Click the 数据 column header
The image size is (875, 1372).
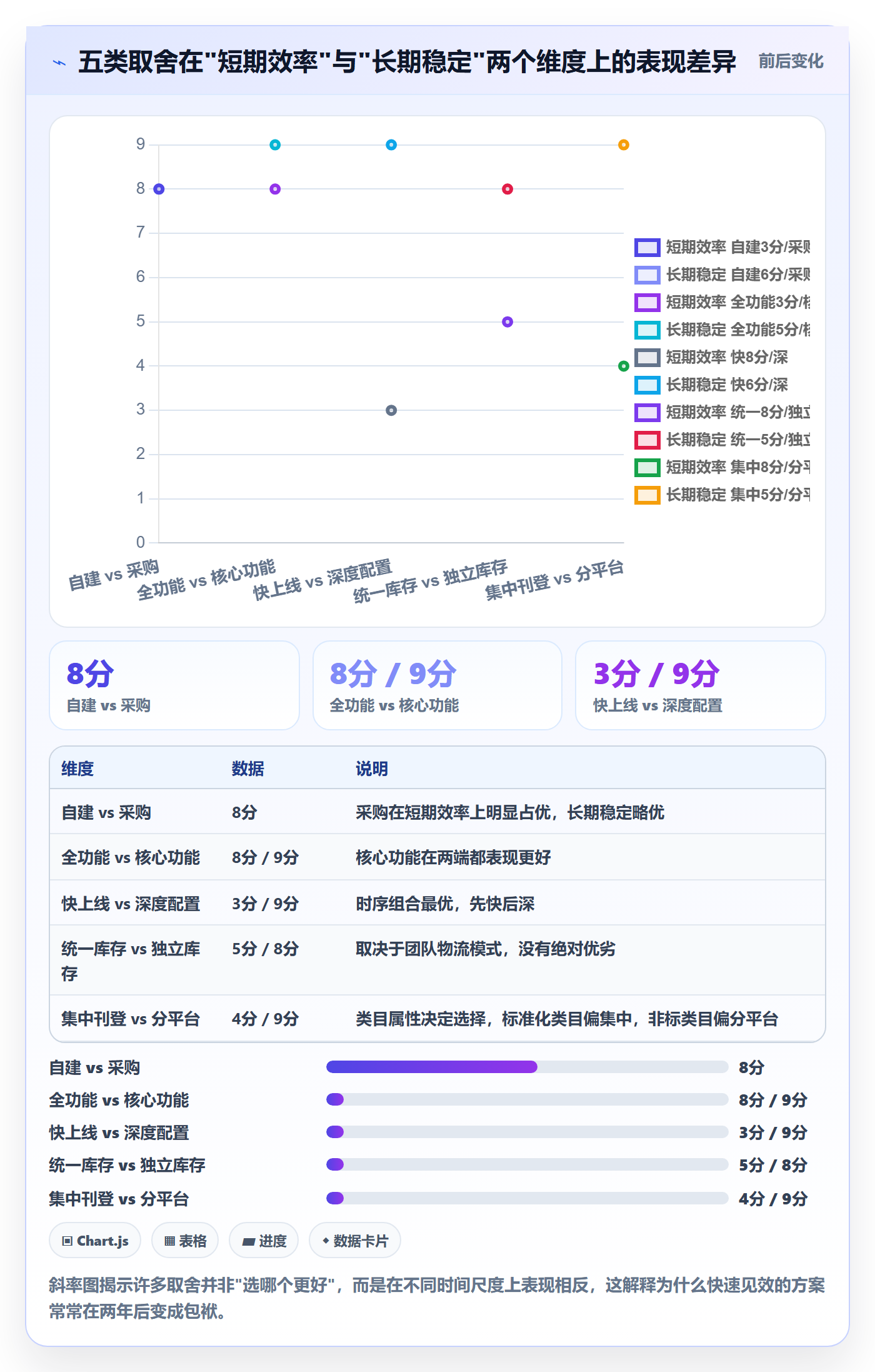pyautogui.click(x=248, y=769)
